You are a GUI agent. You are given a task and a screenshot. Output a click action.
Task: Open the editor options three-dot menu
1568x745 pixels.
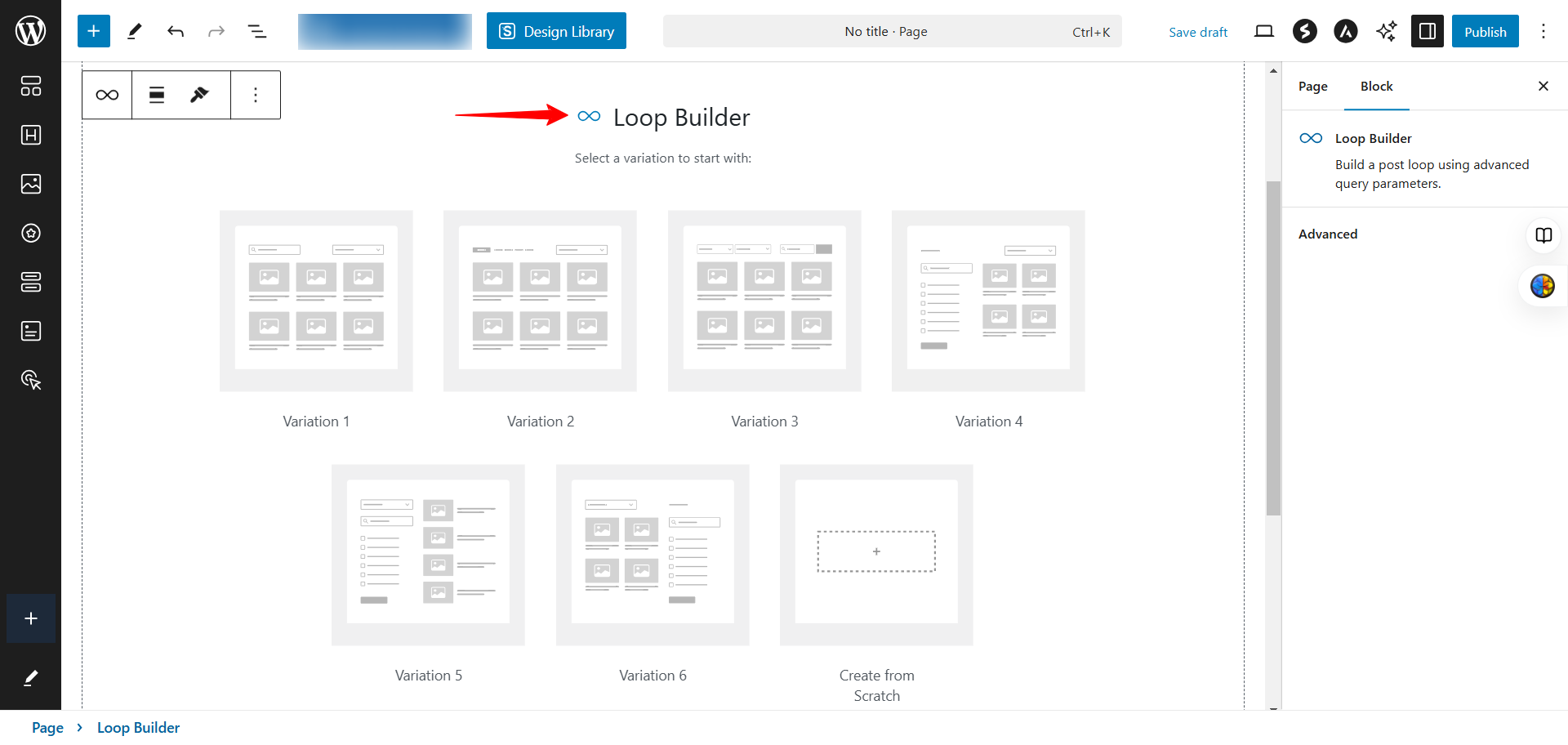1543,31
